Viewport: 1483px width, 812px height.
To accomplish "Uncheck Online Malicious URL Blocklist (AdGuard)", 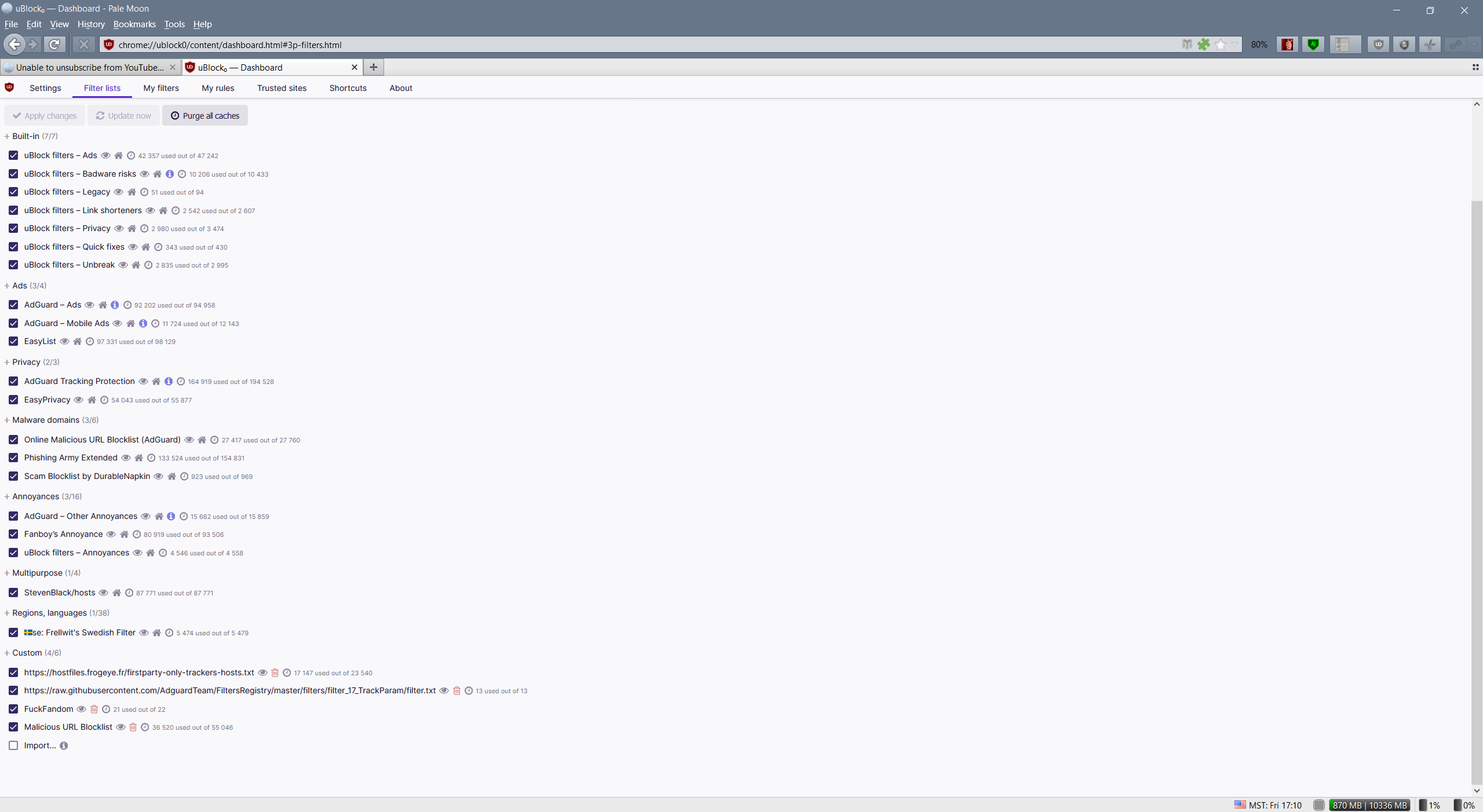I will (x=13, y=440).
